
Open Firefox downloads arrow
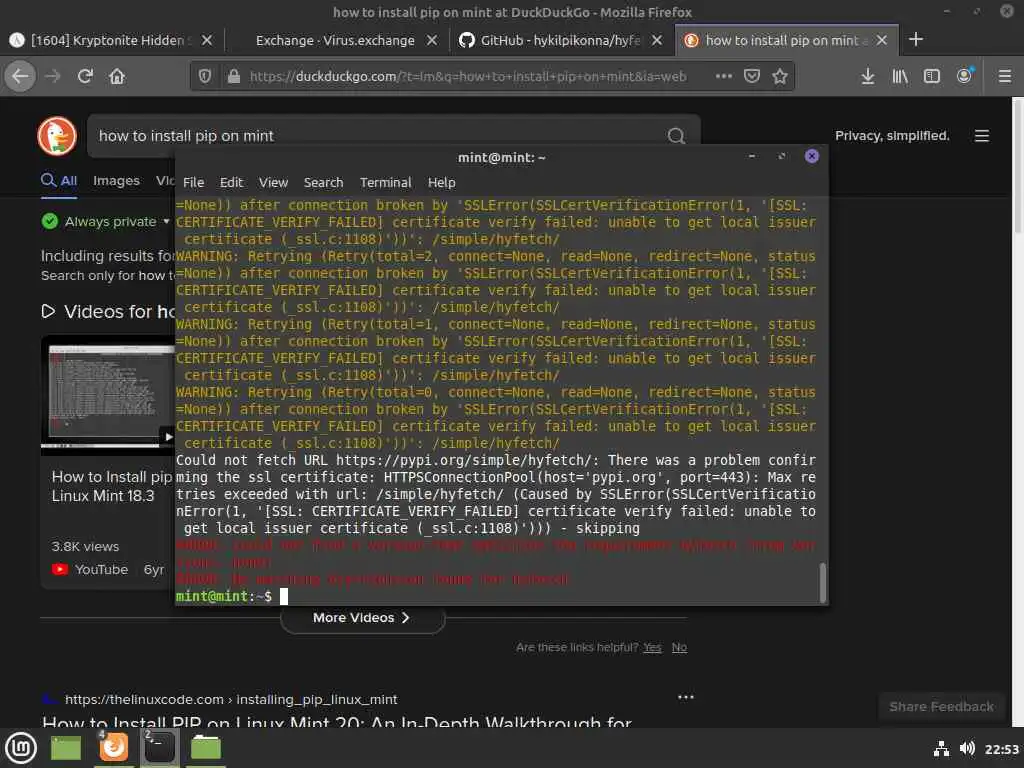867,76
